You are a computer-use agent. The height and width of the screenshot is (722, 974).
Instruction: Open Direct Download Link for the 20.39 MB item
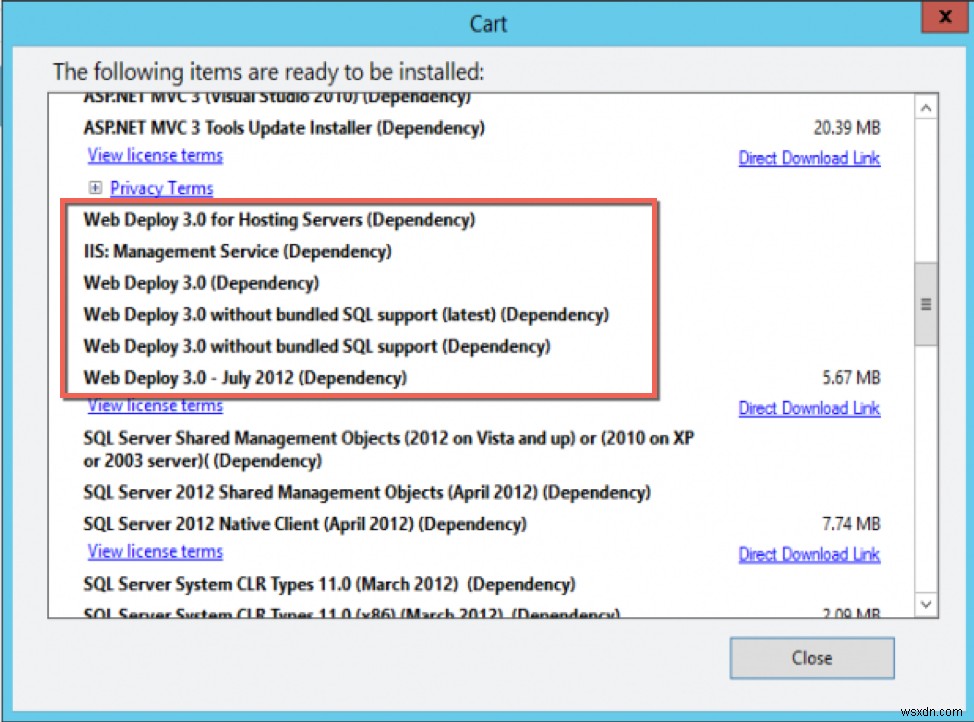(809, 158)
